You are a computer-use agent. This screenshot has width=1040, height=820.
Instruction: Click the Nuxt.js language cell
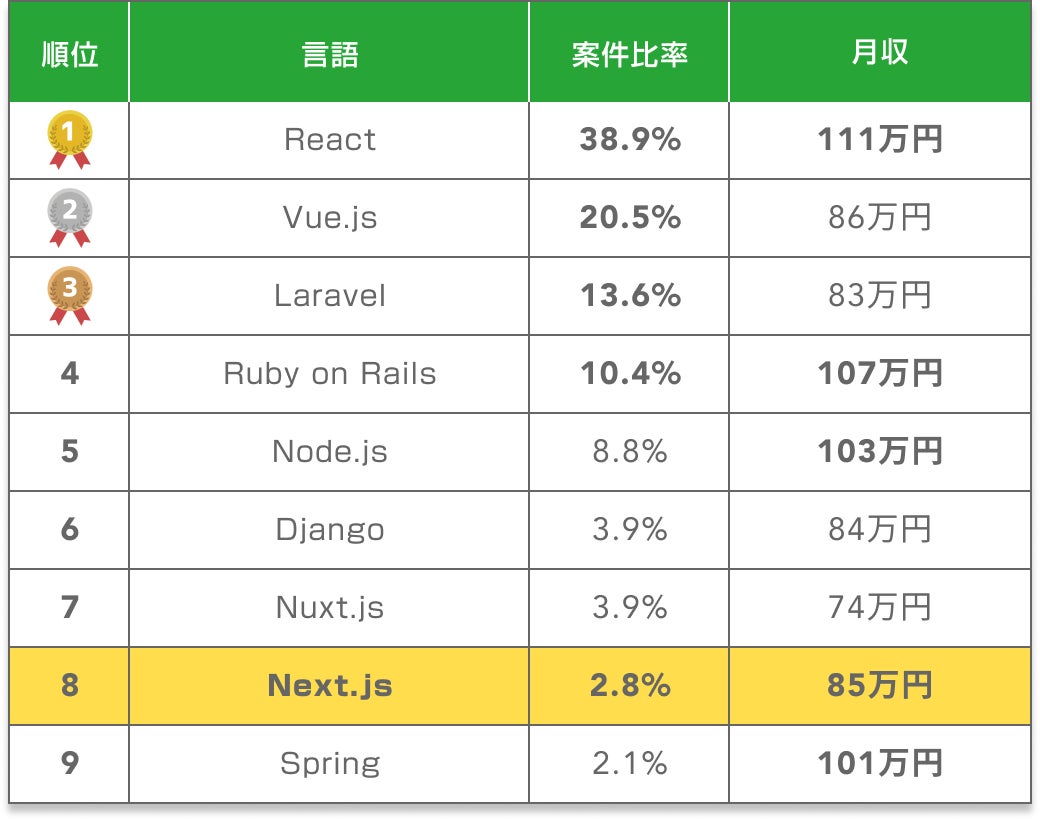click(330, 608)
